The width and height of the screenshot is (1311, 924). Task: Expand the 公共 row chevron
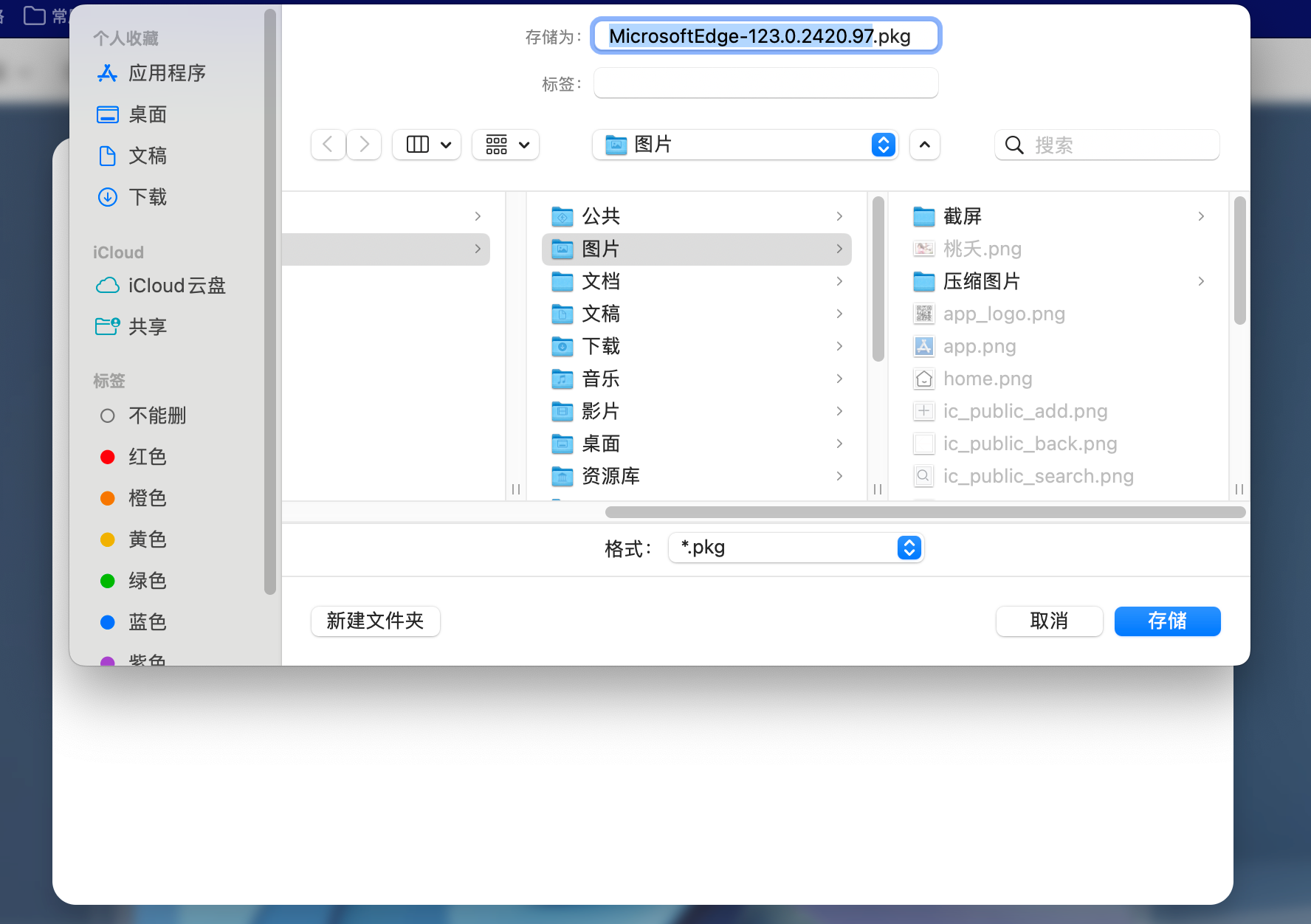[x=839, y=216]
